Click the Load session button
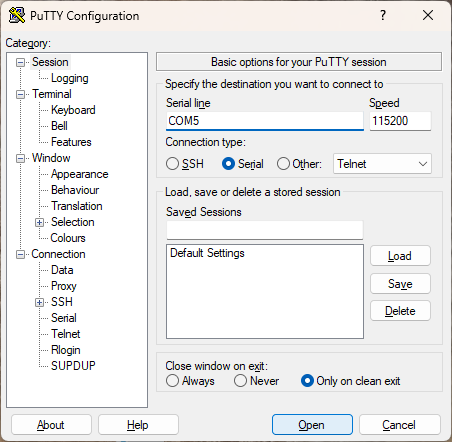Screen dimensions: 452x442 pos(400,256)
